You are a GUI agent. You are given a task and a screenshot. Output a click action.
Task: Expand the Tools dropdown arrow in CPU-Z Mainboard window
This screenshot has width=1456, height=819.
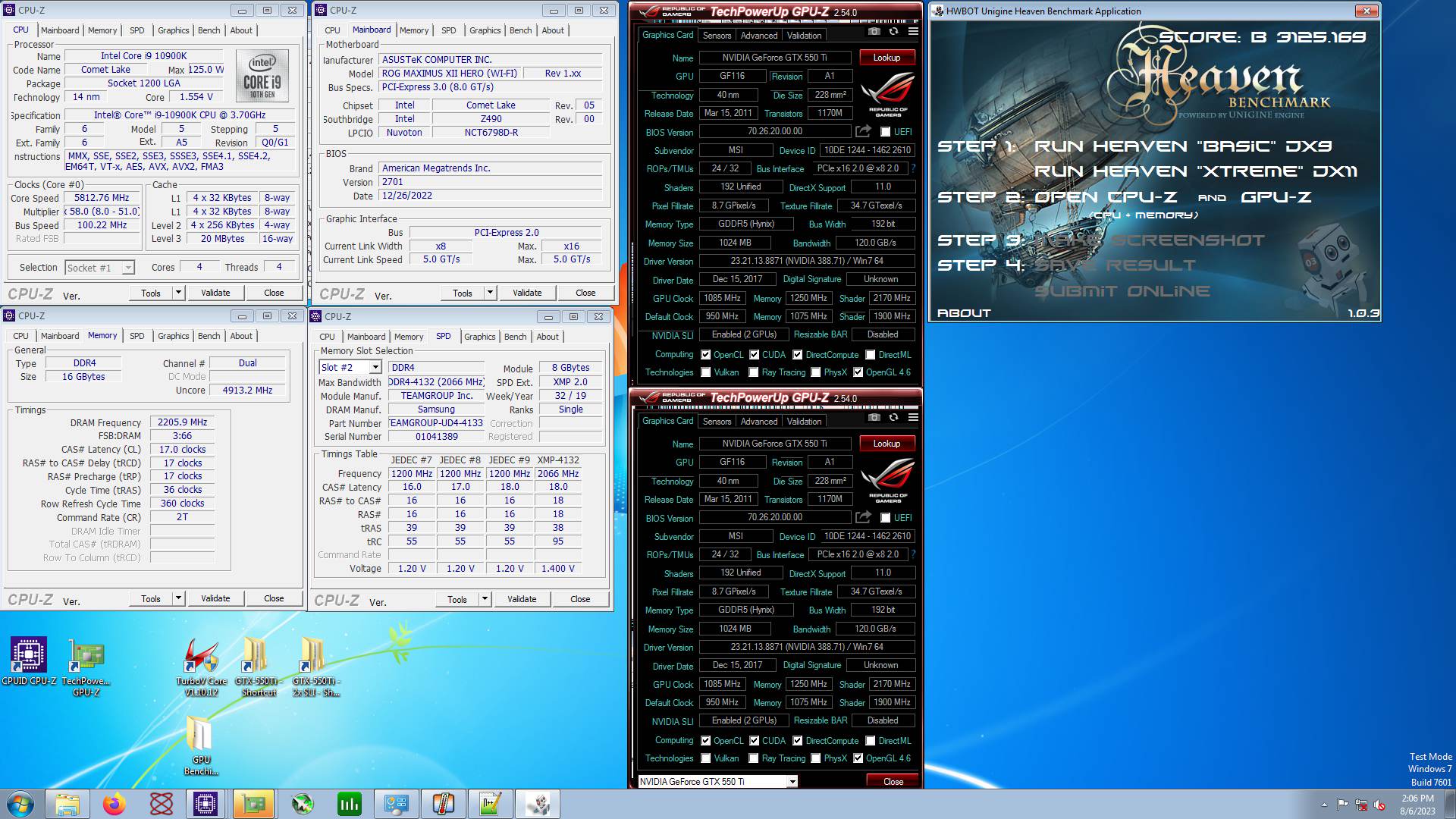click(x=490, y=293)
